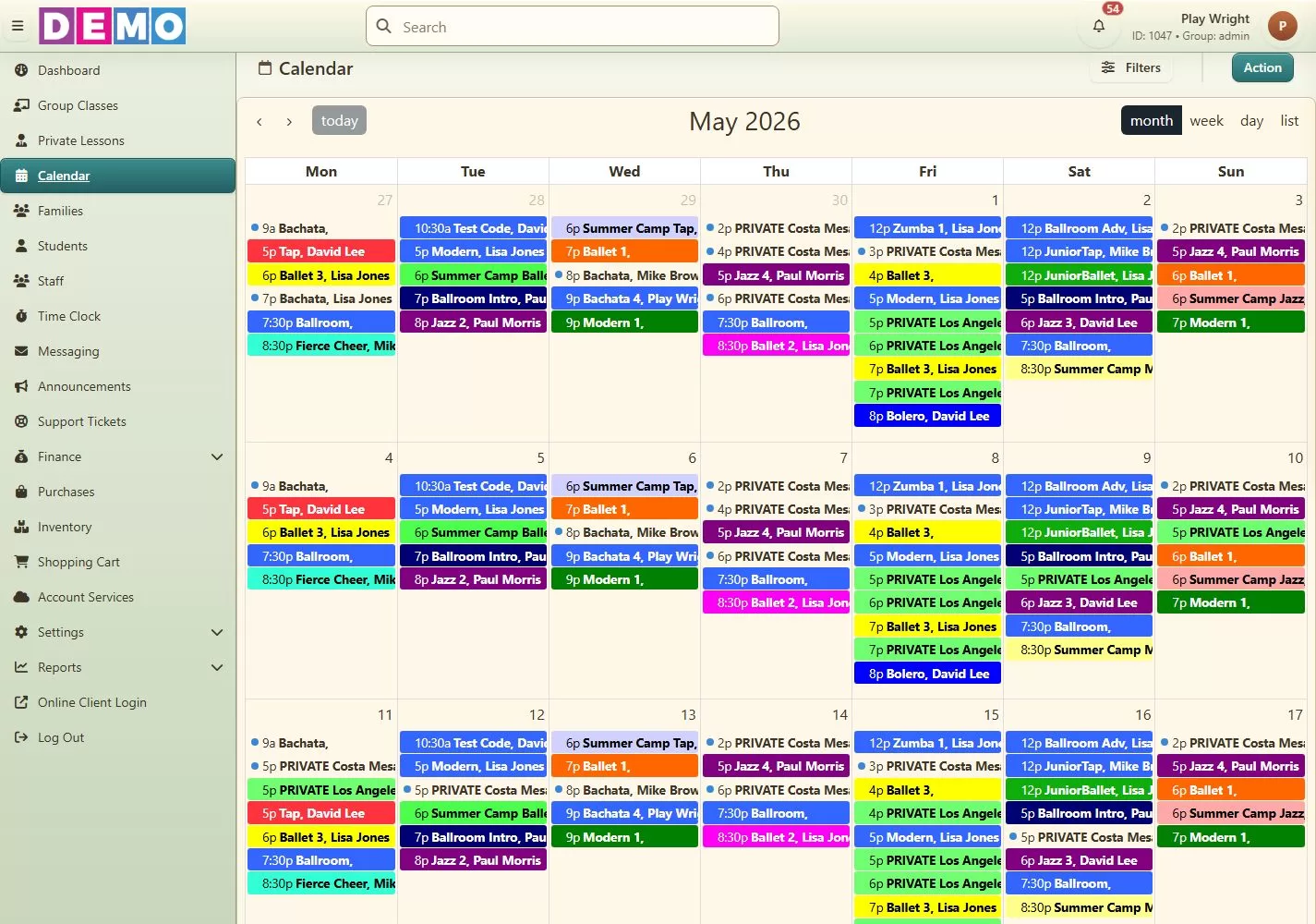Image resolution: width=1316 pixels, height=924 pixels.
Task: Open 12p JuniorBallet event on May 2
Action: coord(1080,275)
